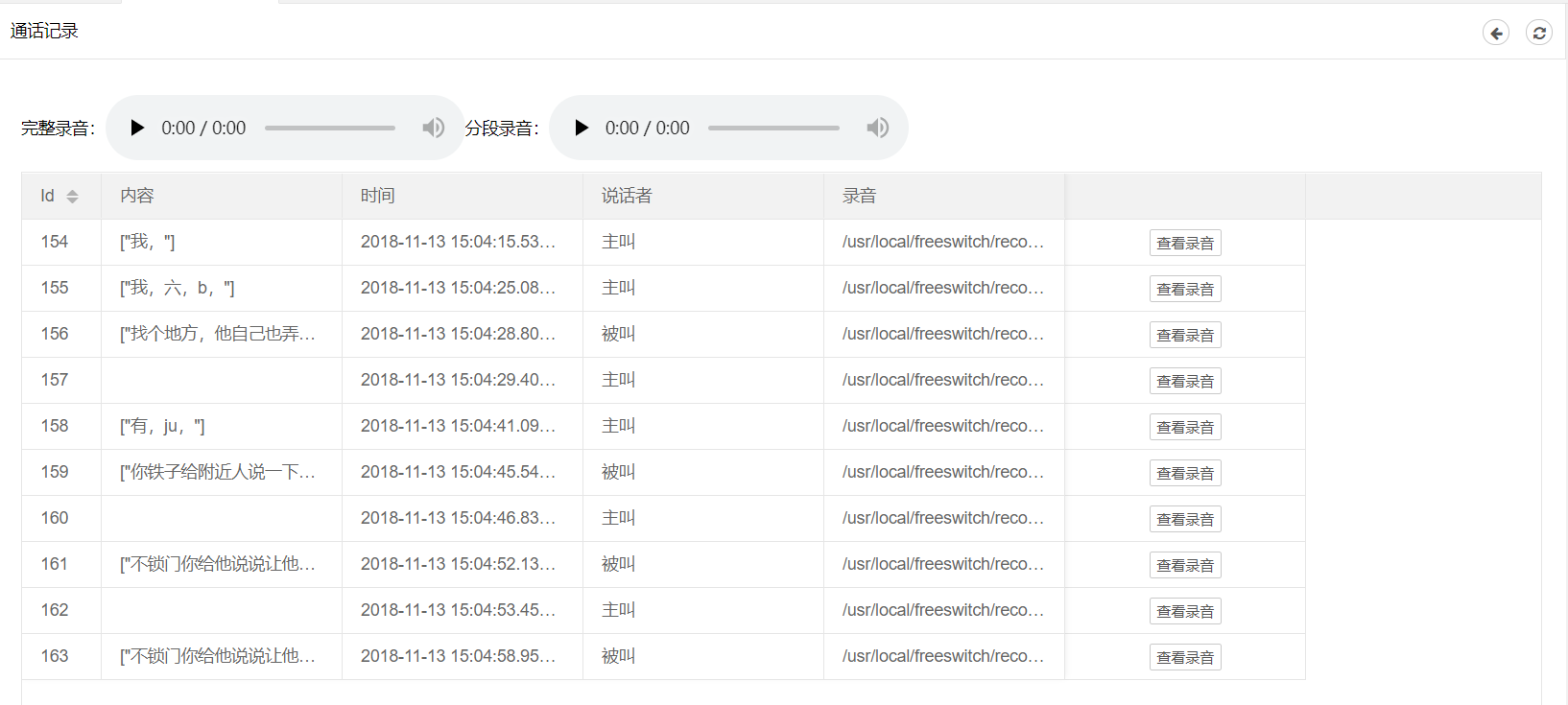
Task: Play the 分段录音 audio
Action: pos(581,128)
